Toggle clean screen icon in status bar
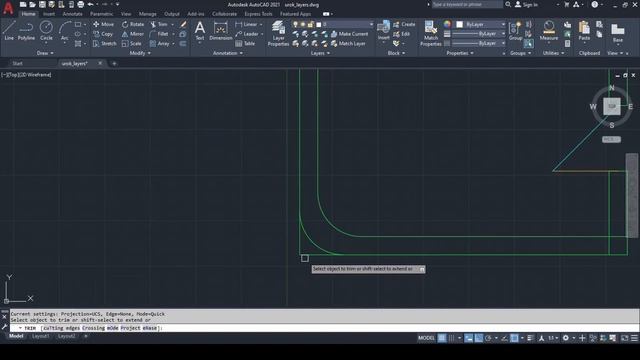Image resolution: width=640 pixels, height=360 pixels. click(x=624, y=338)
